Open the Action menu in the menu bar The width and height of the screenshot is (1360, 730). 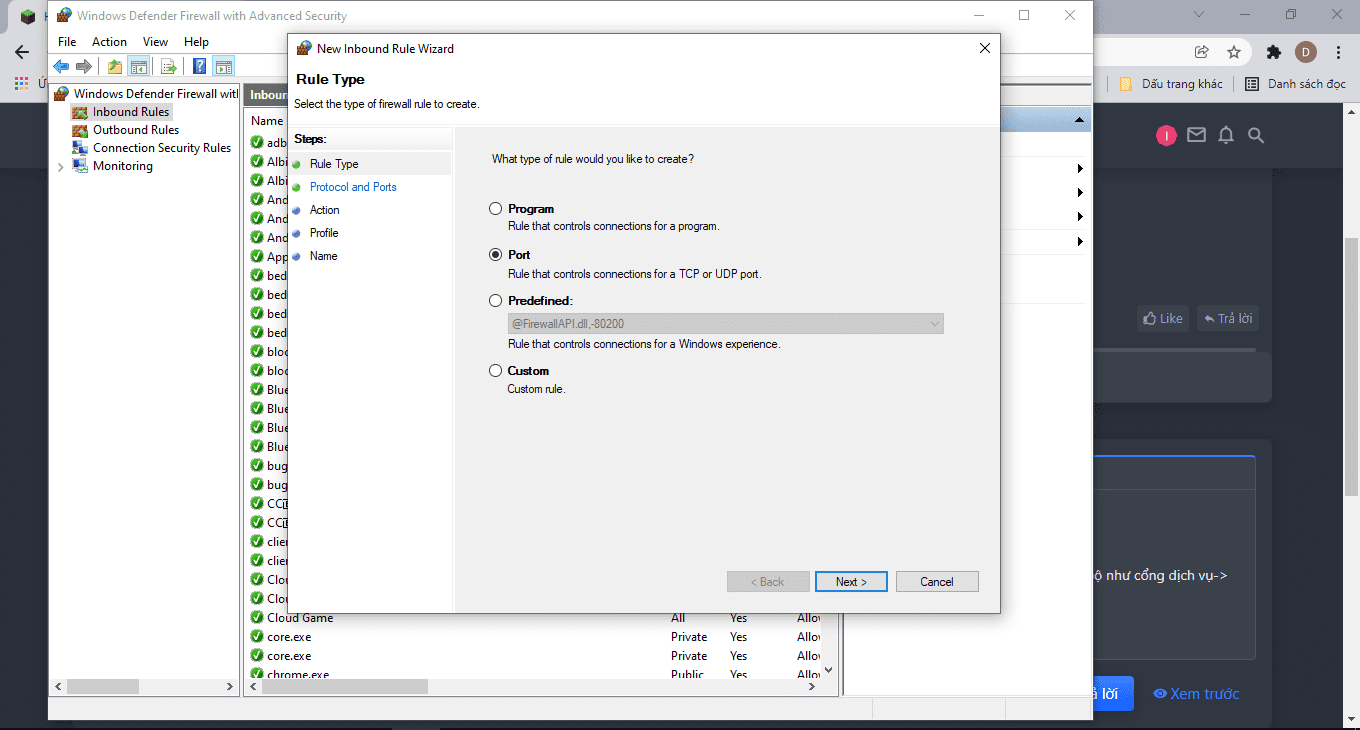[x=109, y=42]
